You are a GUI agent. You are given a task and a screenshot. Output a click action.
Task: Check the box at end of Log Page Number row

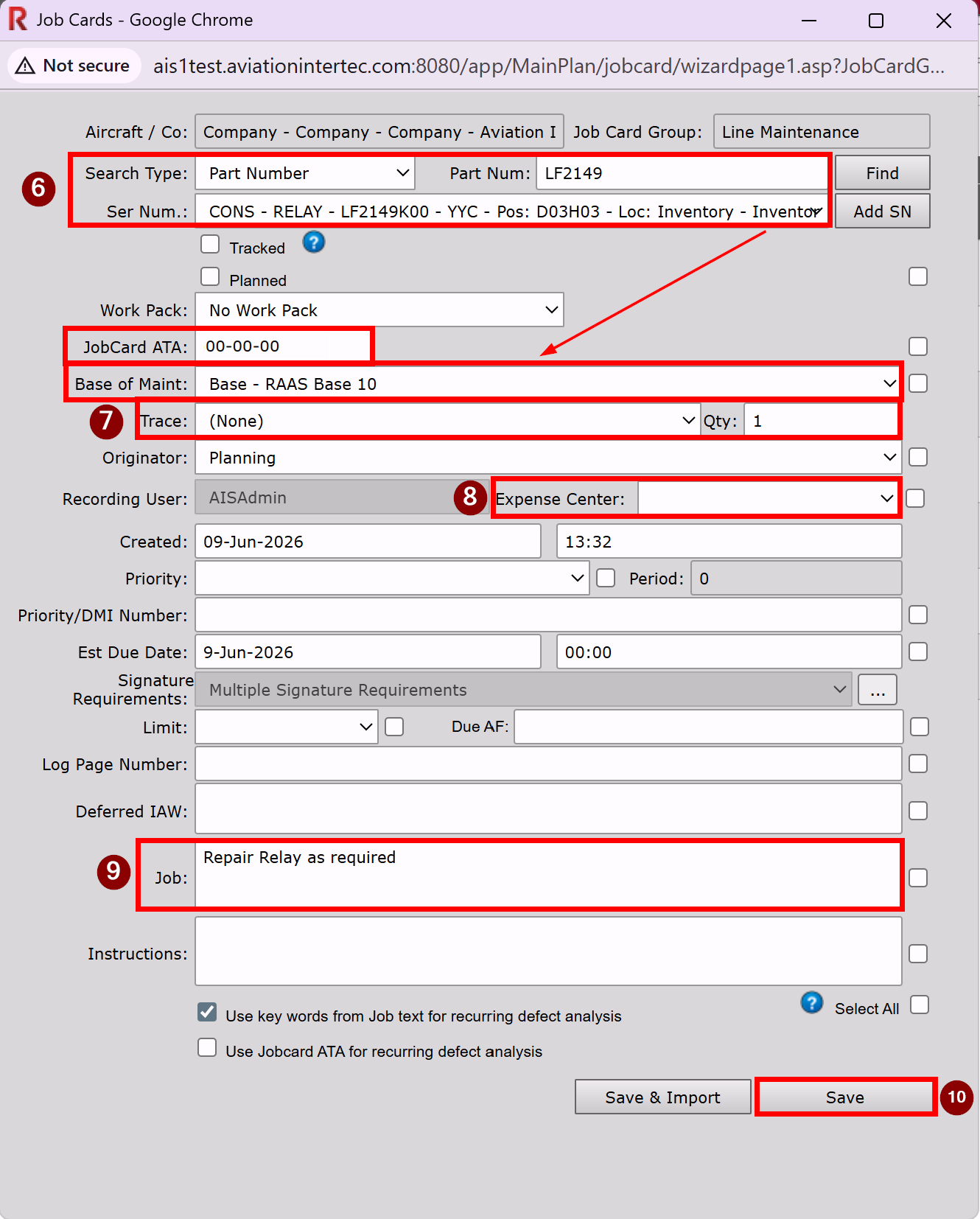coord(918,764)
